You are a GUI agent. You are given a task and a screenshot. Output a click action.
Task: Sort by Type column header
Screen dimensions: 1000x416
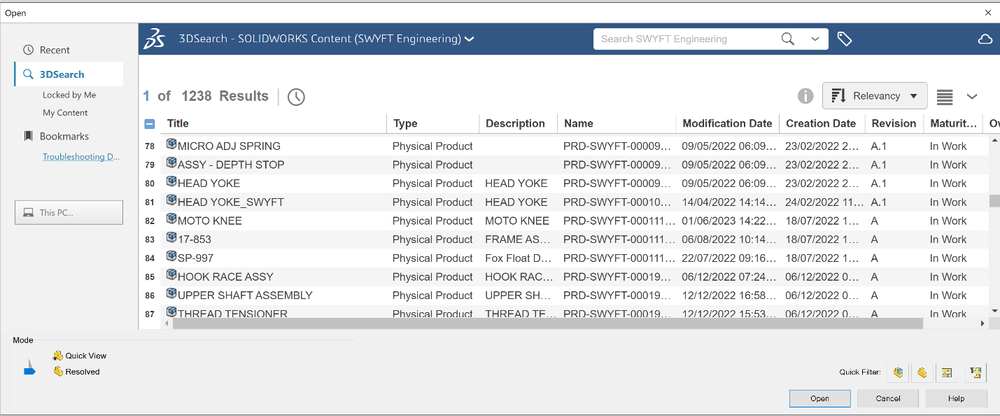click(x=405, y=124)
